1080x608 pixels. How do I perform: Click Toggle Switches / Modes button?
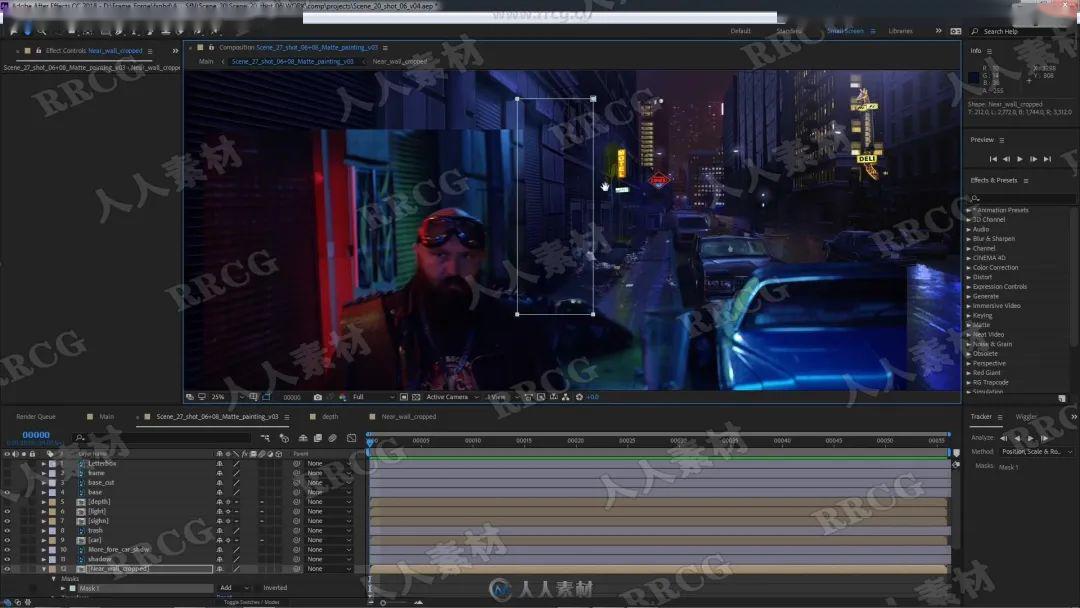251,602
